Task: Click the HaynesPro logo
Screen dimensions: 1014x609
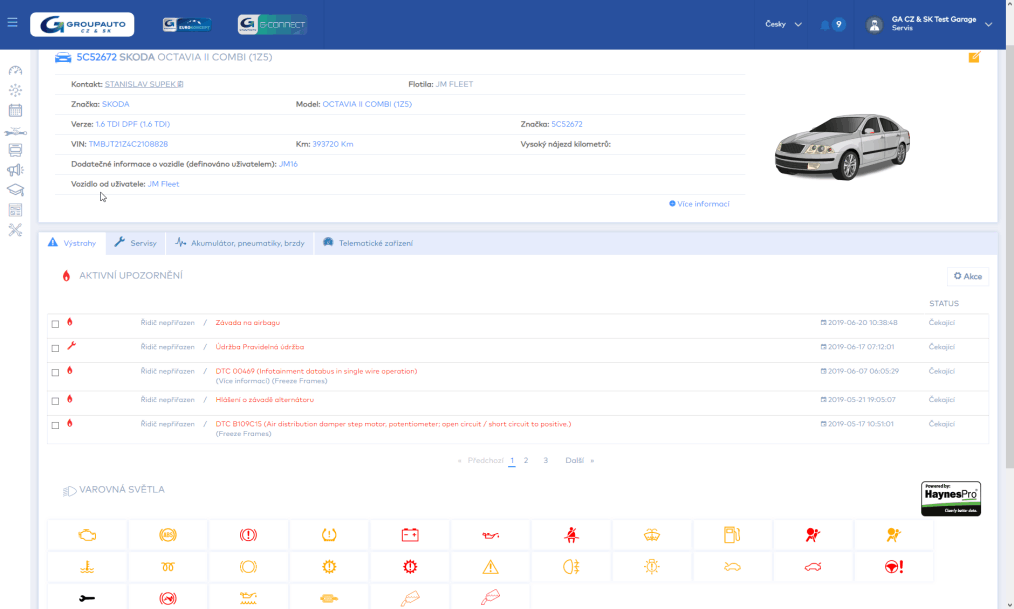Action: 951,498
